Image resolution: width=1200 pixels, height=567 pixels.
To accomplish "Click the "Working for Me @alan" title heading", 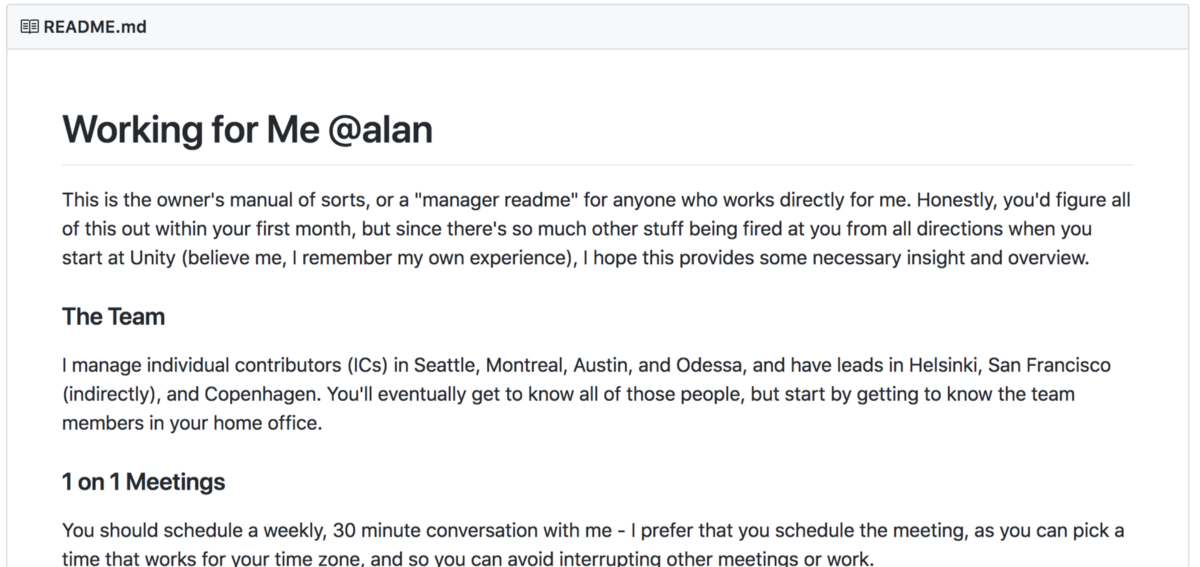I will (x=247, y=130).
